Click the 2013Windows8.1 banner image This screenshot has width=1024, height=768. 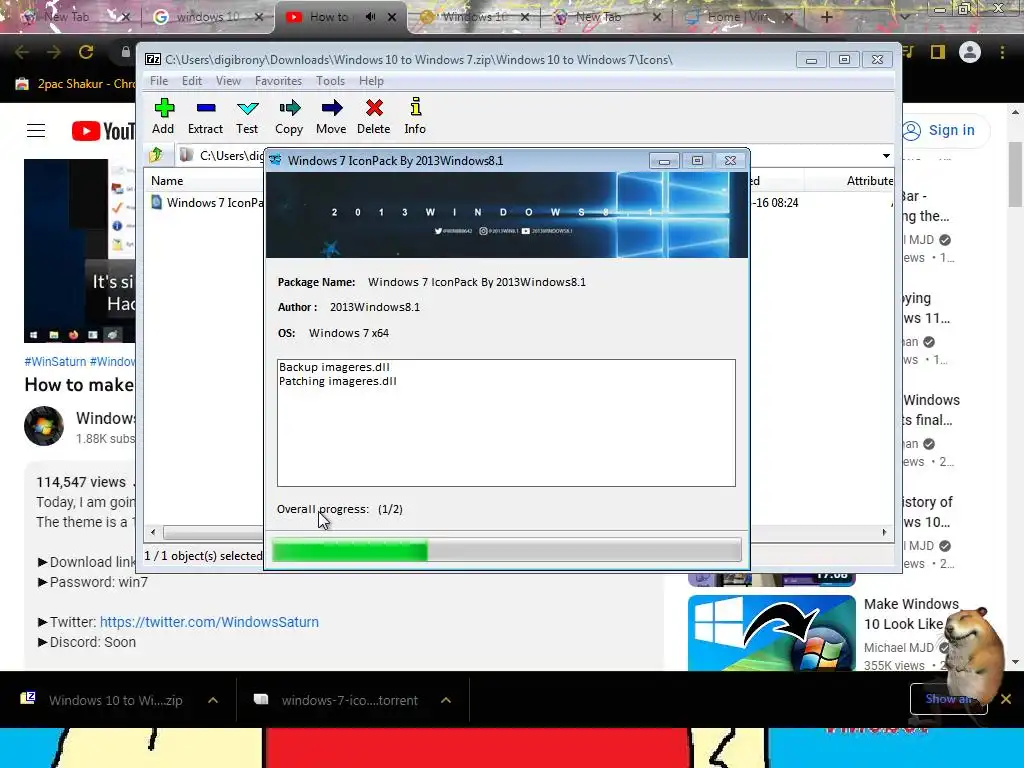507,215
